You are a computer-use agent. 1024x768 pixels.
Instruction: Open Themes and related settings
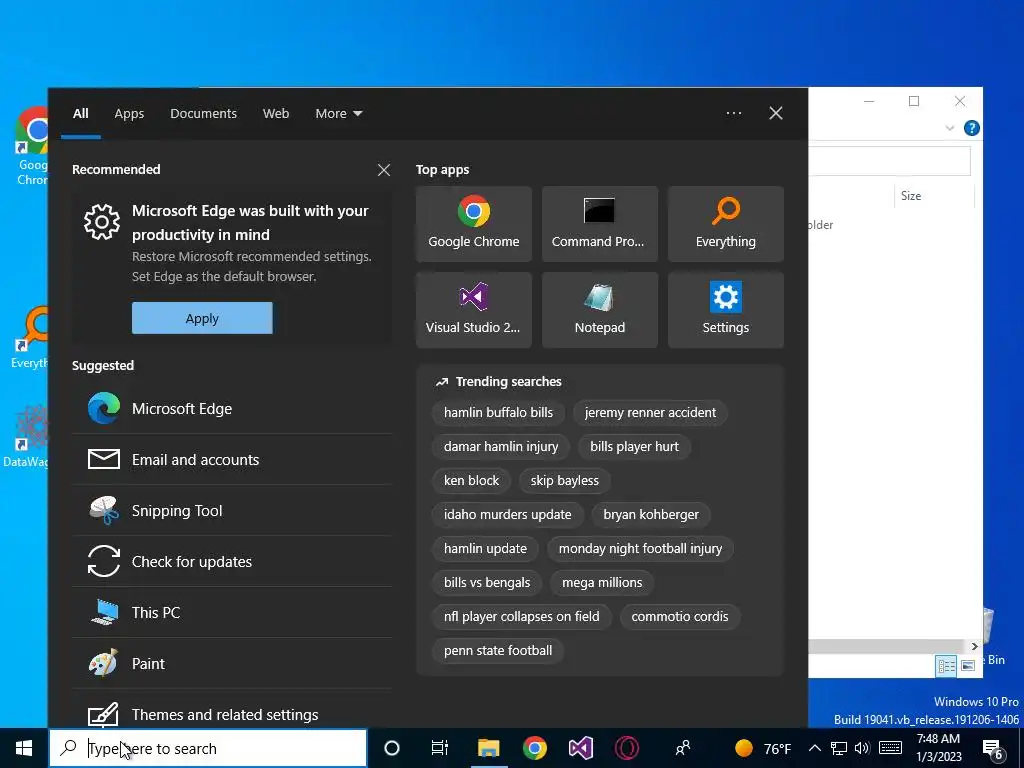click(232, 712)
